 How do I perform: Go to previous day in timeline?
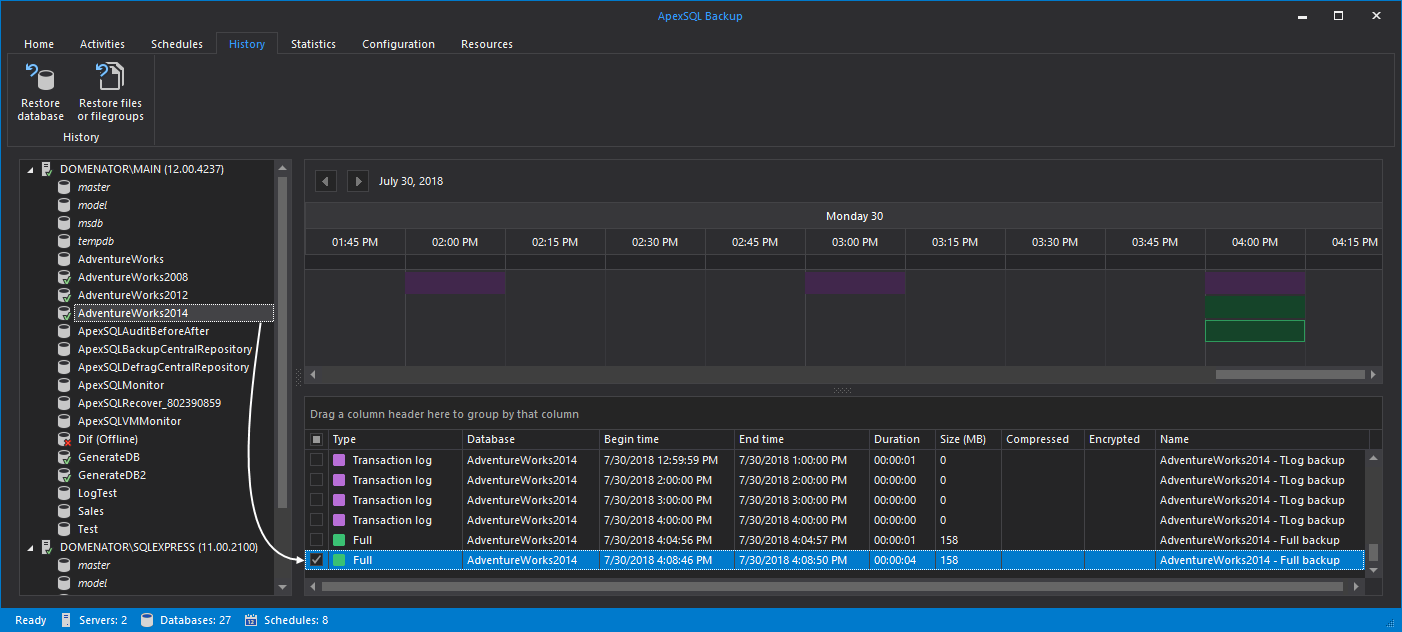pyautogui.click(x=326, y=181)
